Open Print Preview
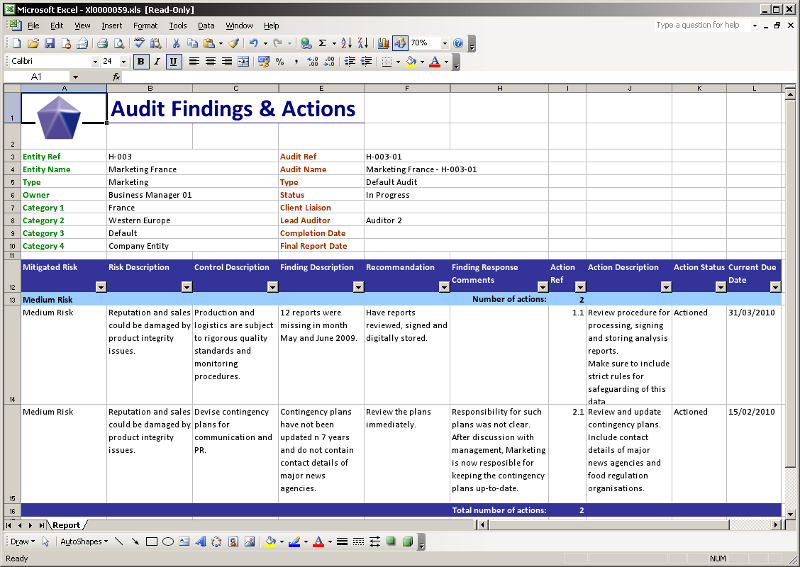The height and width of the screenshot is (567, 800). 119,43
